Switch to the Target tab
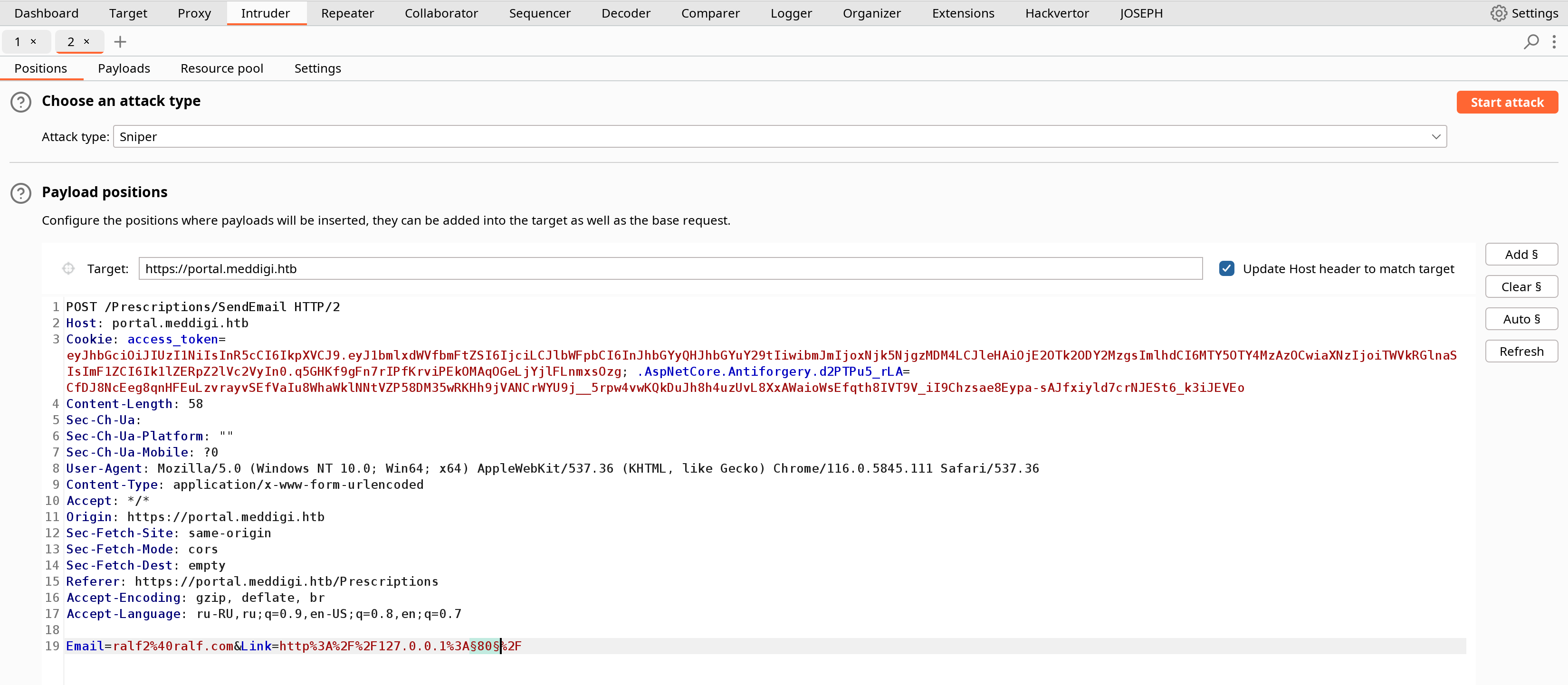Viewport: 1568px width, 685px height. point(128,13)
